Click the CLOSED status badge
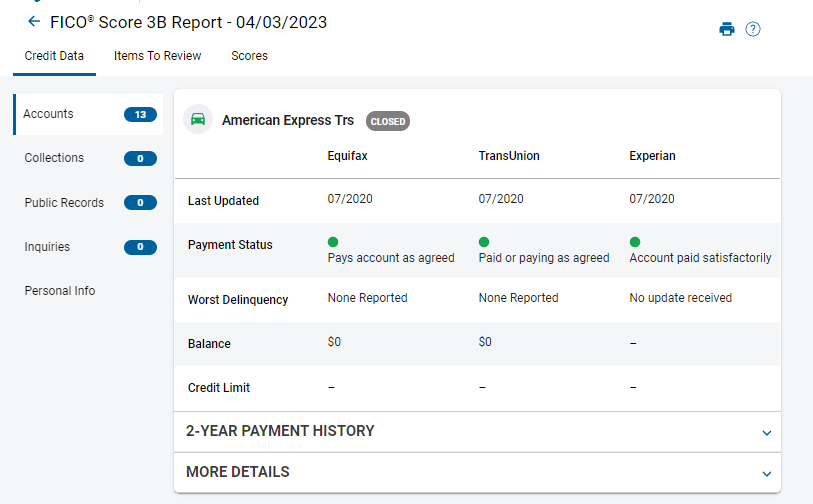 click(388, 121)
